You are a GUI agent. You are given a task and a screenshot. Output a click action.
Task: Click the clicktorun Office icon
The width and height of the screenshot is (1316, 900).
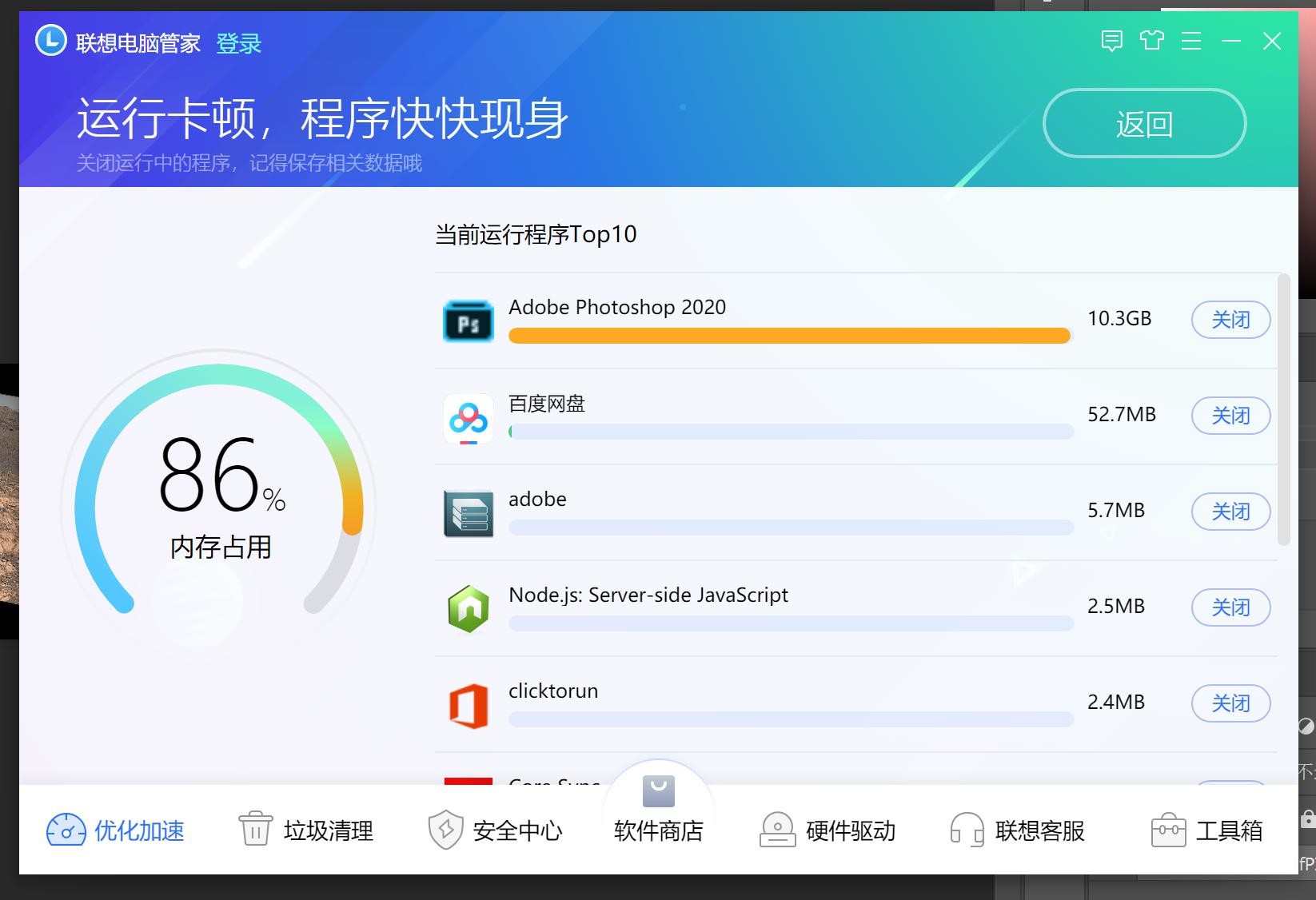(x=469, y=705)
